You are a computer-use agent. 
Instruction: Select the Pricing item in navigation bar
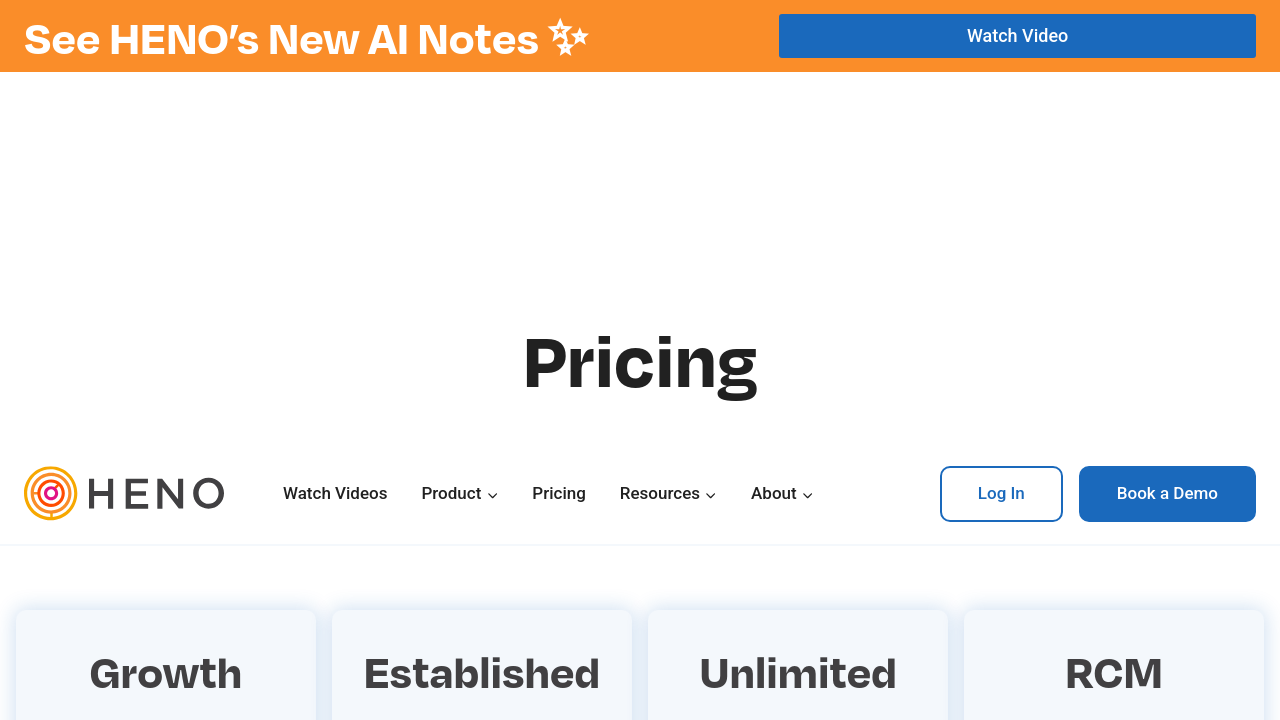(x=559, y=493)
